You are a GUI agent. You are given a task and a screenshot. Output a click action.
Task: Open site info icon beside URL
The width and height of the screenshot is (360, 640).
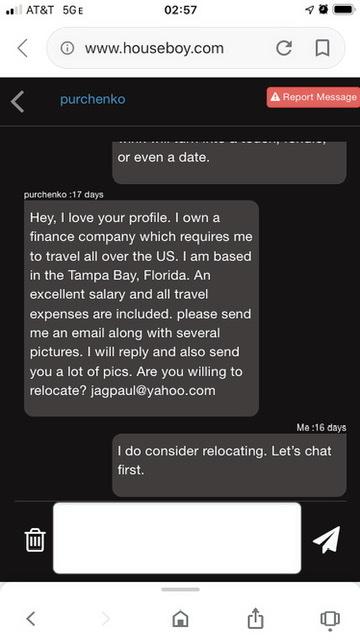67,49
